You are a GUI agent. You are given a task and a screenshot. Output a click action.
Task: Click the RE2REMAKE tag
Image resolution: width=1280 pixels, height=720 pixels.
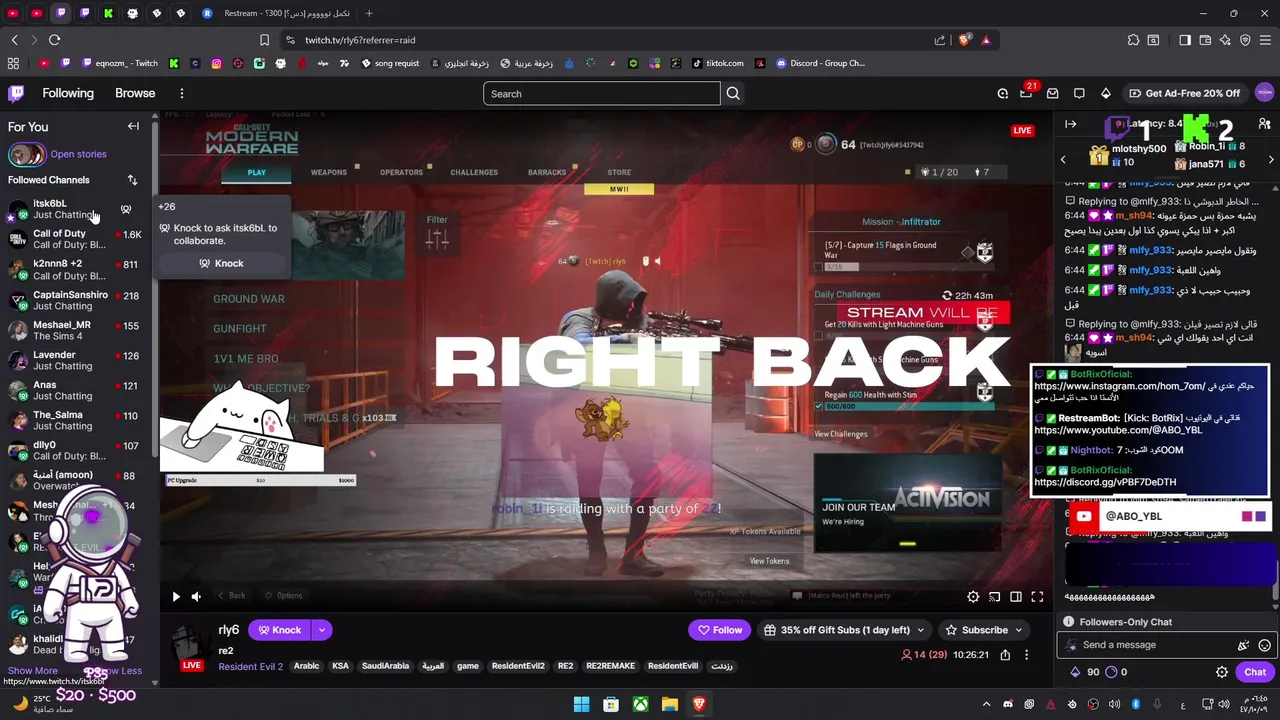610,666
